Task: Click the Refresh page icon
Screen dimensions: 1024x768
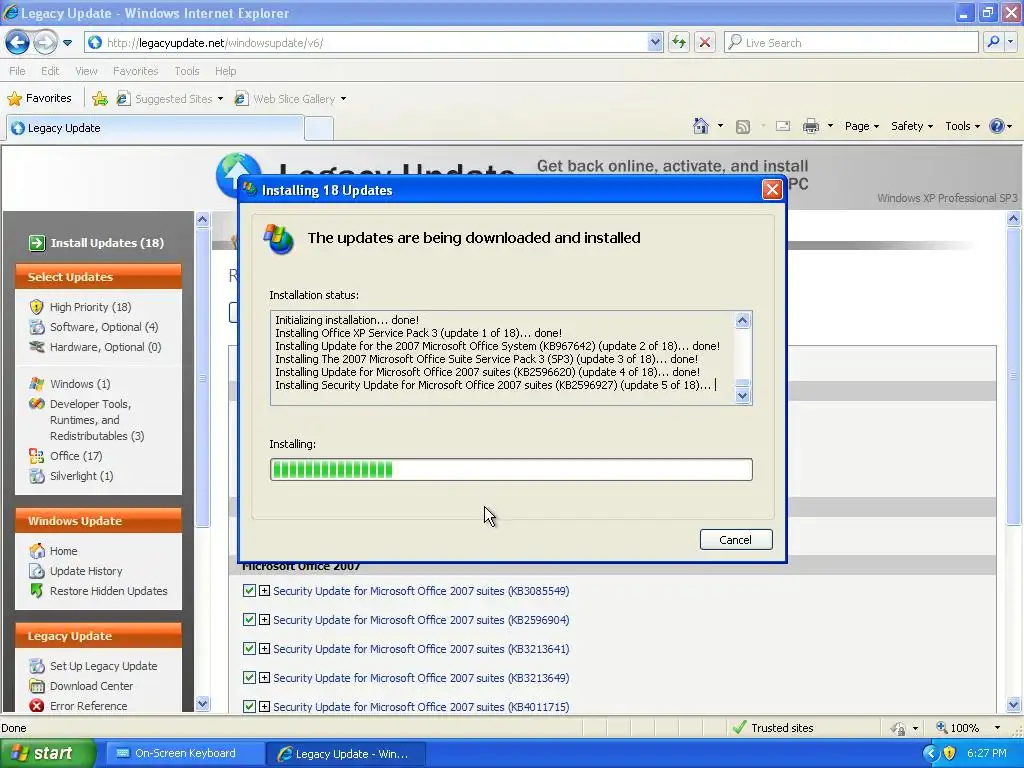Action: [679, 42]
